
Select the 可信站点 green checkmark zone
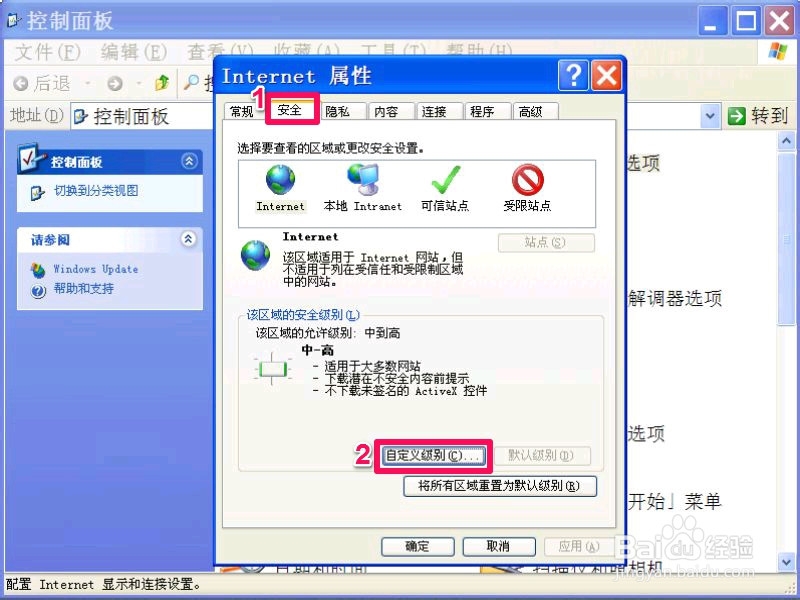445,180
